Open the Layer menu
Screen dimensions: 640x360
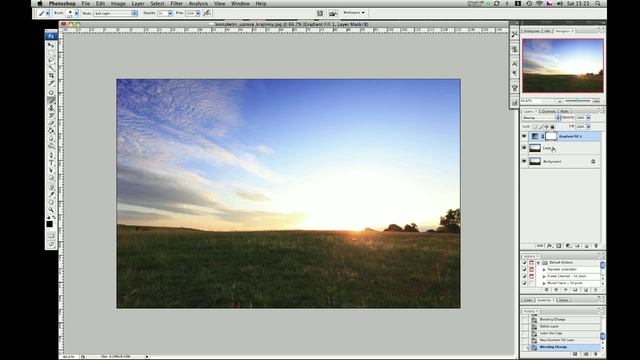click(x=138, y=4)
